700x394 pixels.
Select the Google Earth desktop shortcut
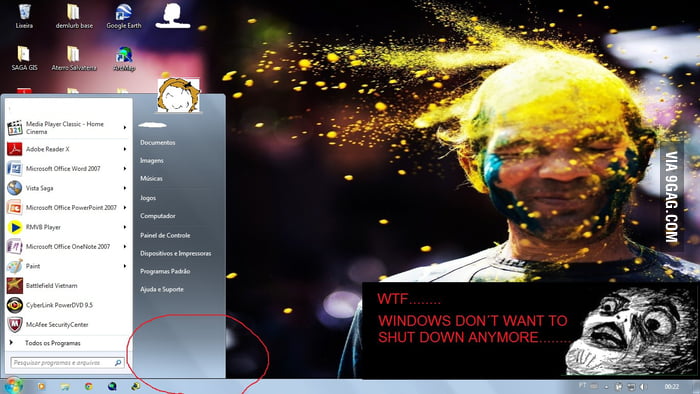click(124, 17)
